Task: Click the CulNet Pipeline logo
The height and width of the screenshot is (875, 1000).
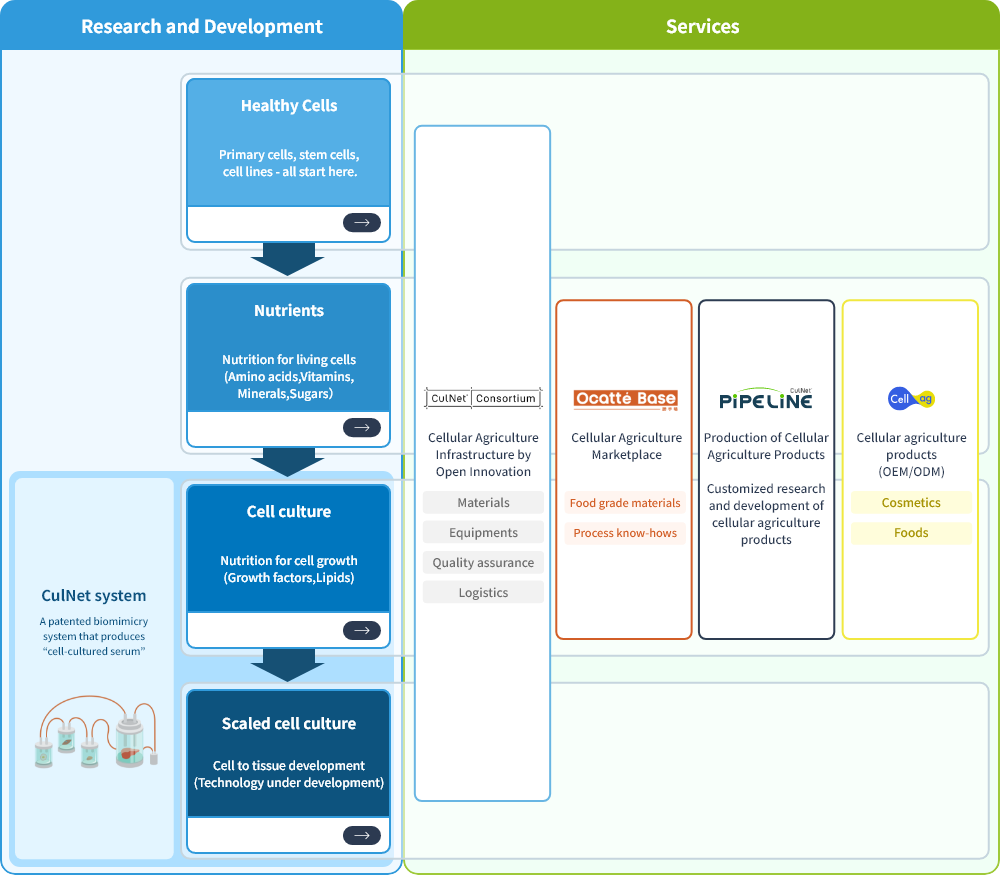Action: tap(766, 399)
